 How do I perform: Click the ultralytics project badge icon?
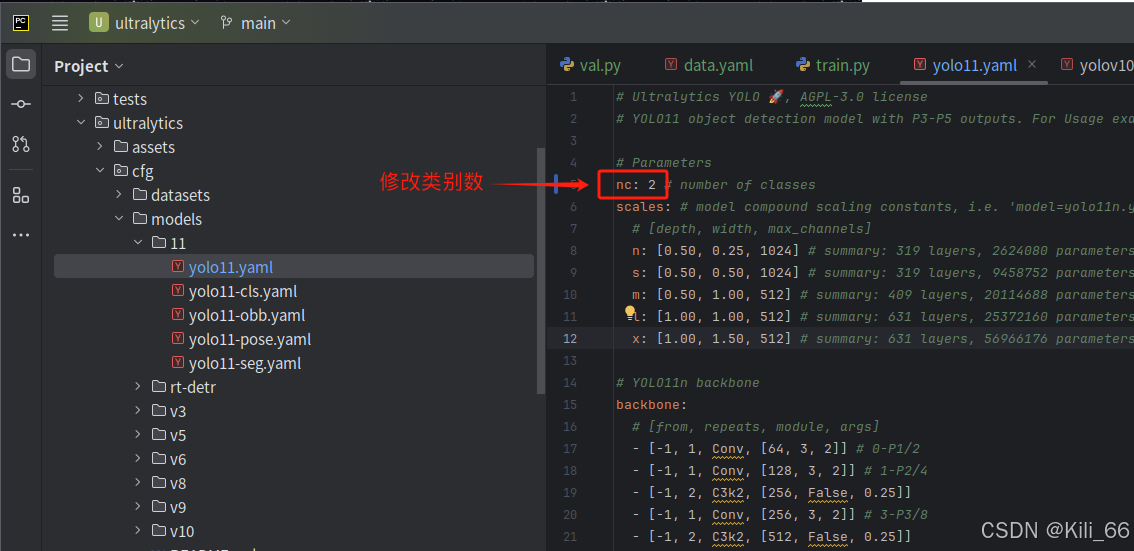click(x=99, y=22)
